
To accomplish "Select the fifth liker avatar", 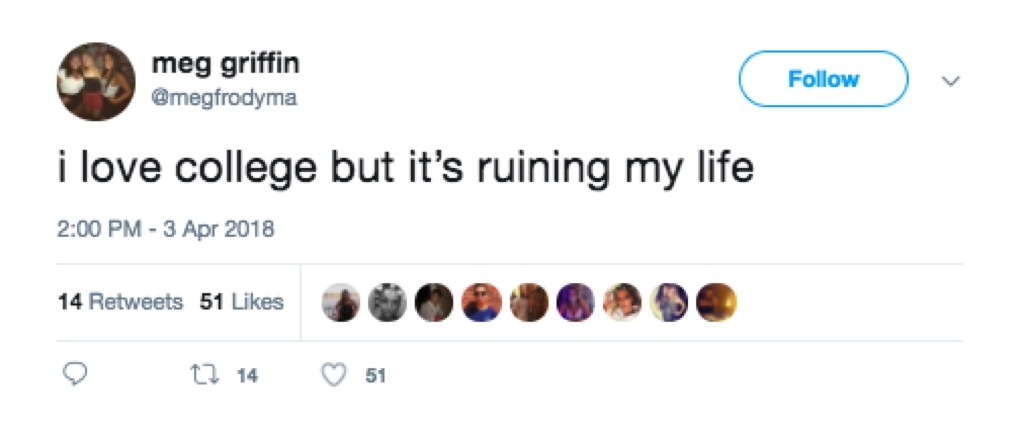I will tap(528, 302).
